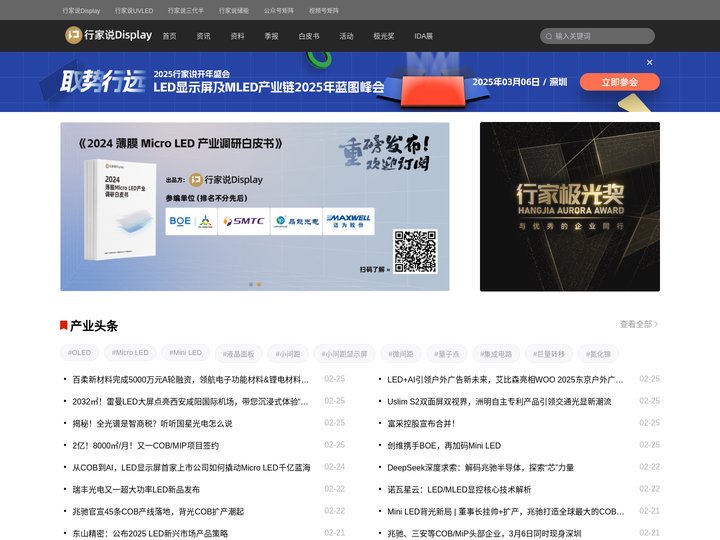
Task: Filter by the #氮化镓 tag
Action: click(598, 354)
